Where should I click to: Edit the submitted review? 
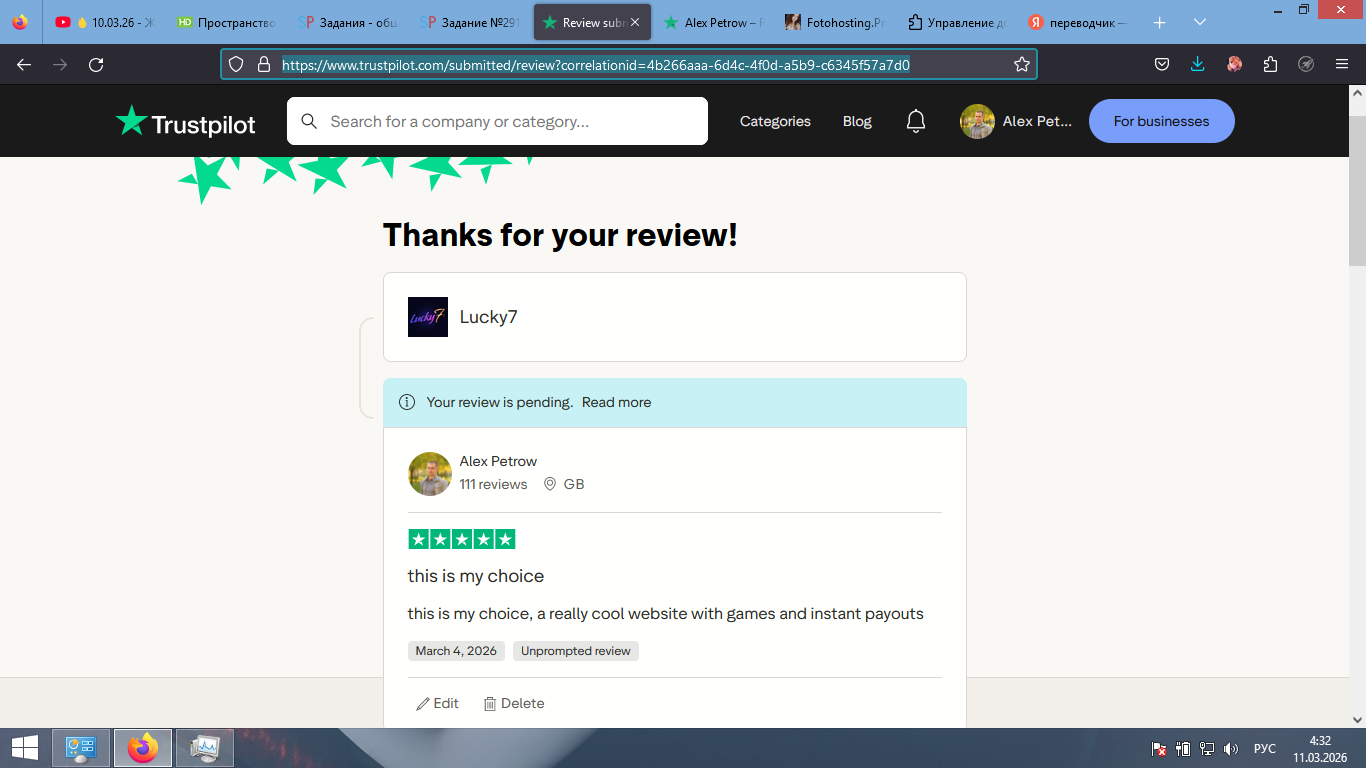437,703
